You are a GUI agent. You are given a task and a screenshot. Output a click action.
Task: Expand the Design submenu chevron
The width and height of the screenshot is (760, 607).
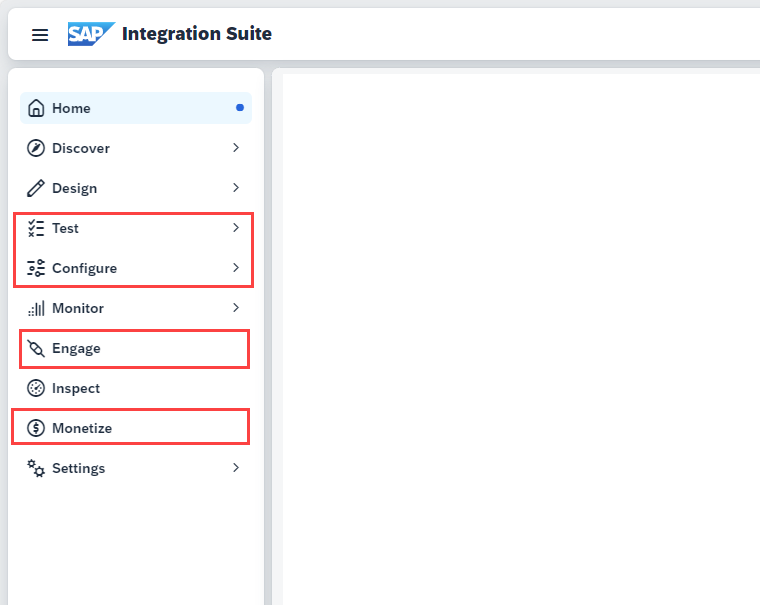tap(236, 188)
